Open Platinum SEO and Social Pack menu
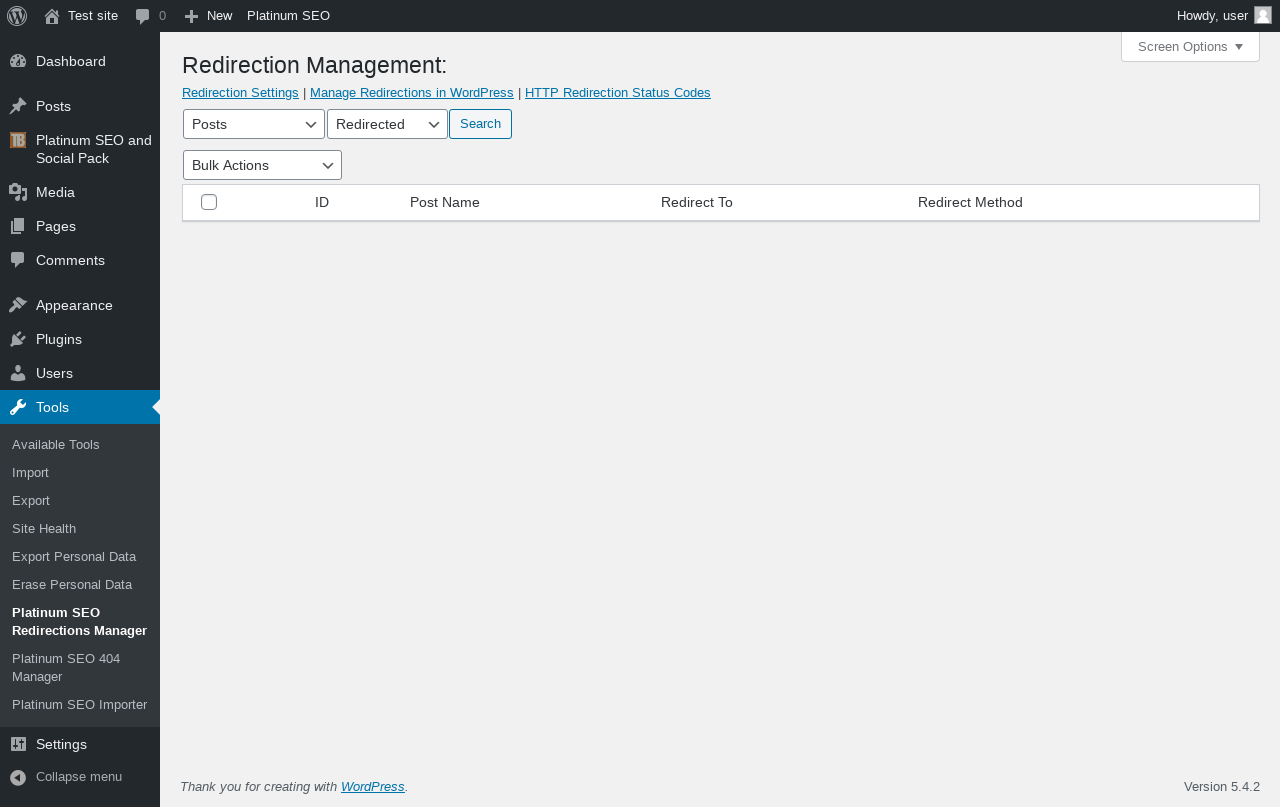The width and height of the screenshot is (1280, 807). point(94,149)
